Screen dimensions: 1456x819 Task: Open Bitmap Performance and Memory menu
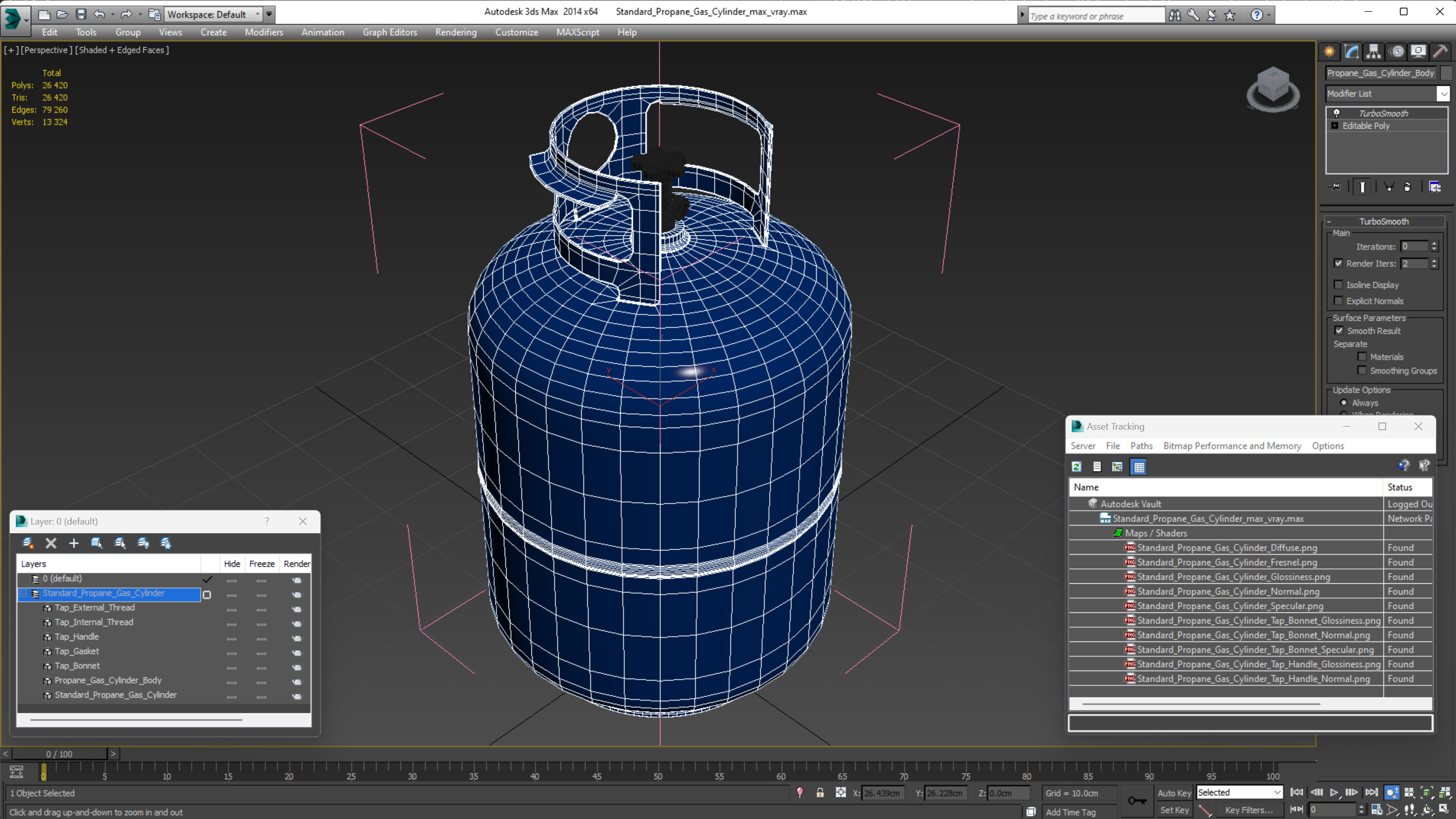1231,446
